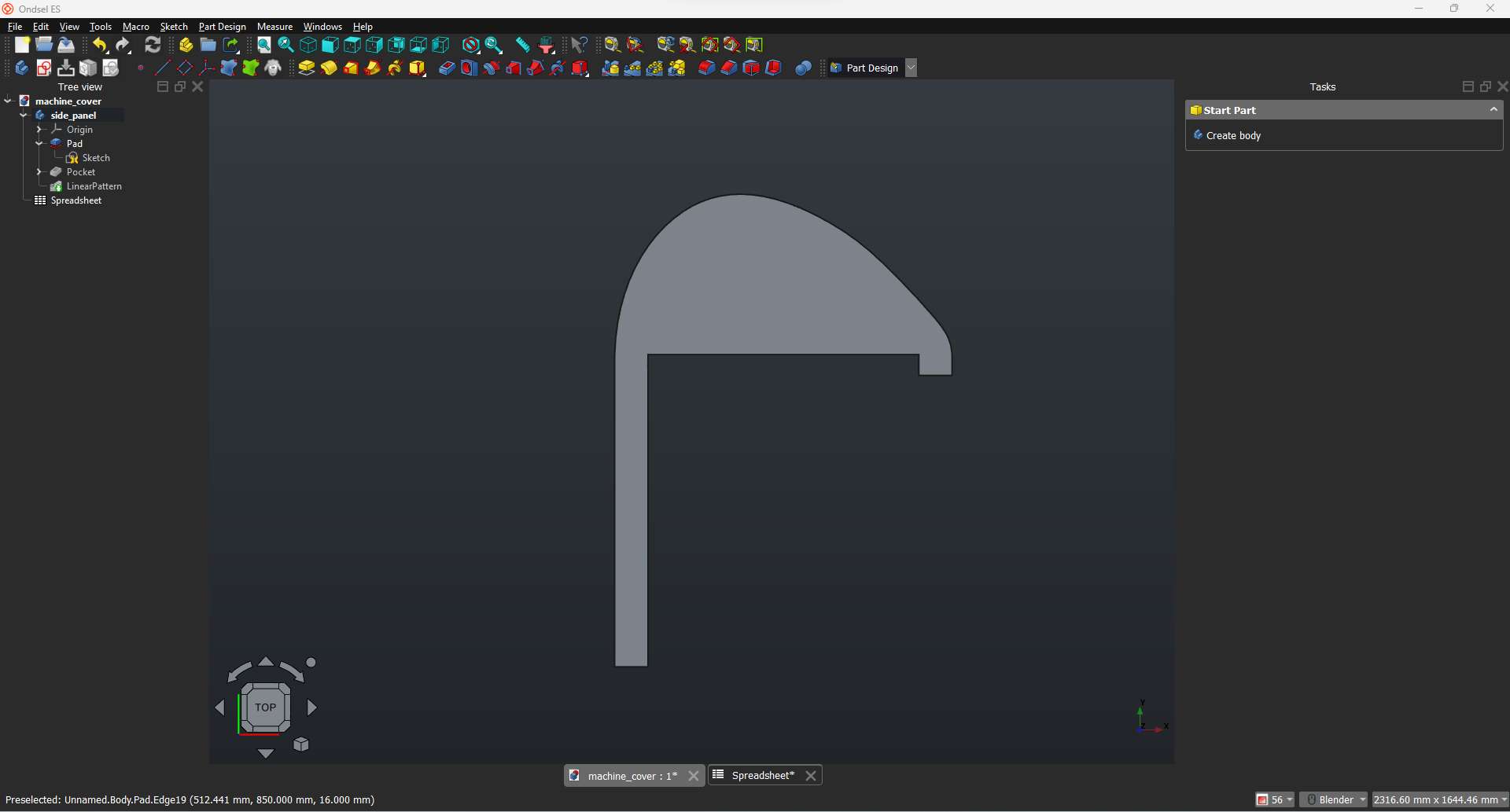Viewport: 1510px width, 812px height.
Task: Close the Spreadsheet* tab
Action: pyautogui.click(x=811, y=776)
